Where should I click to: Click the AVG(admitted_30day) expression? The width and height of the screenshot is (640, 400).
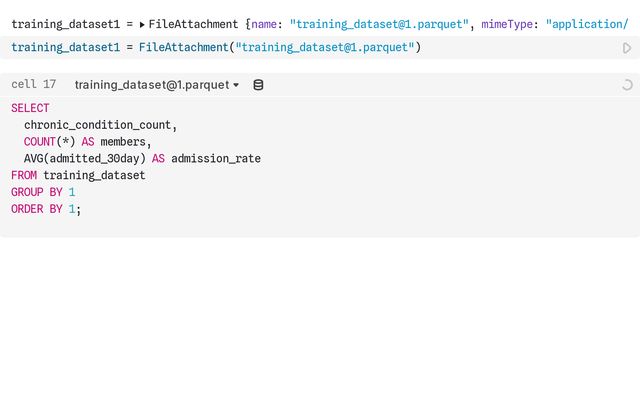pos(85,159)
